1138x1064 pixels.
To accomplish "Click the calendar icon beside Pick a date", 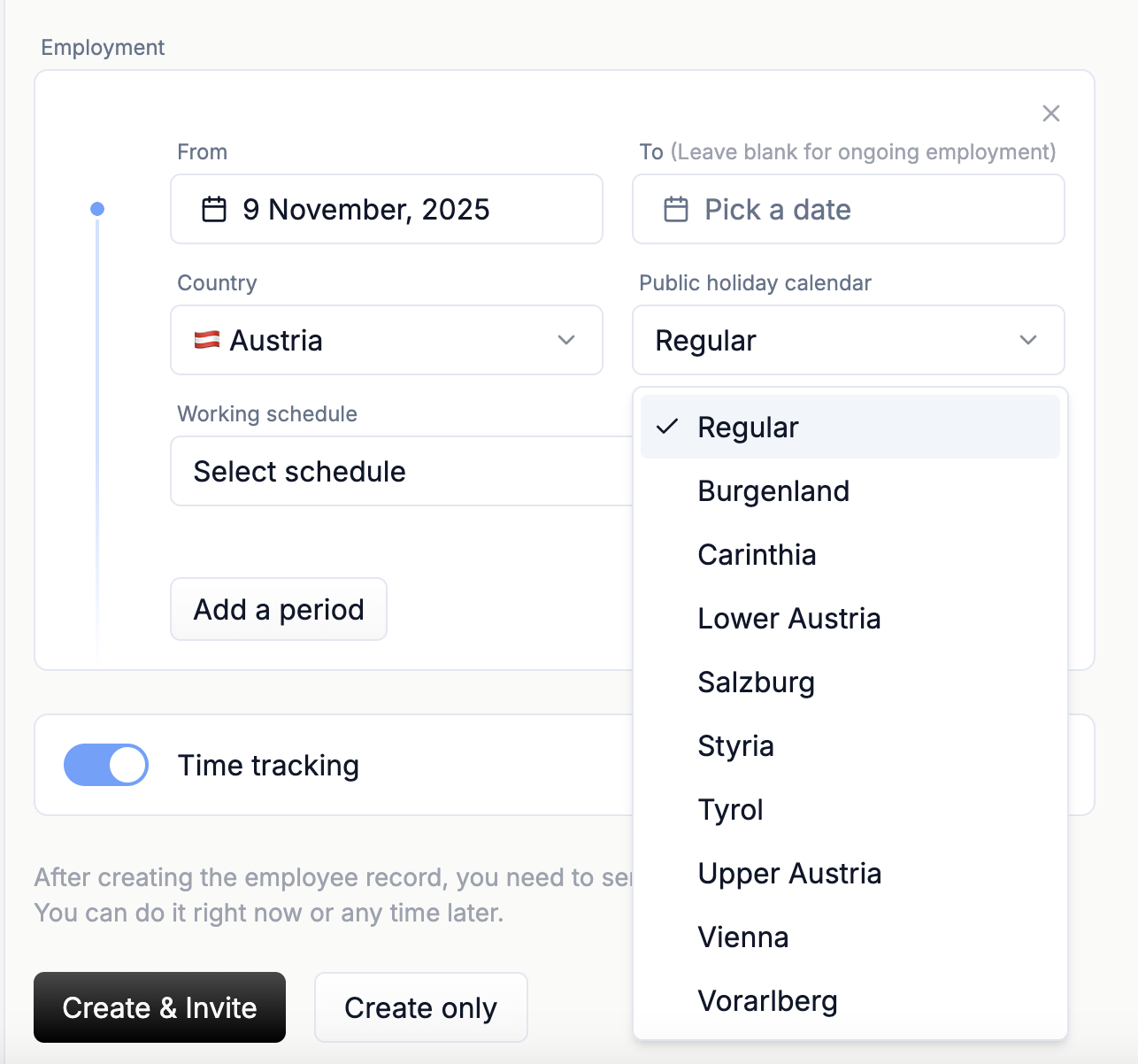I will [x=676, y=210].
